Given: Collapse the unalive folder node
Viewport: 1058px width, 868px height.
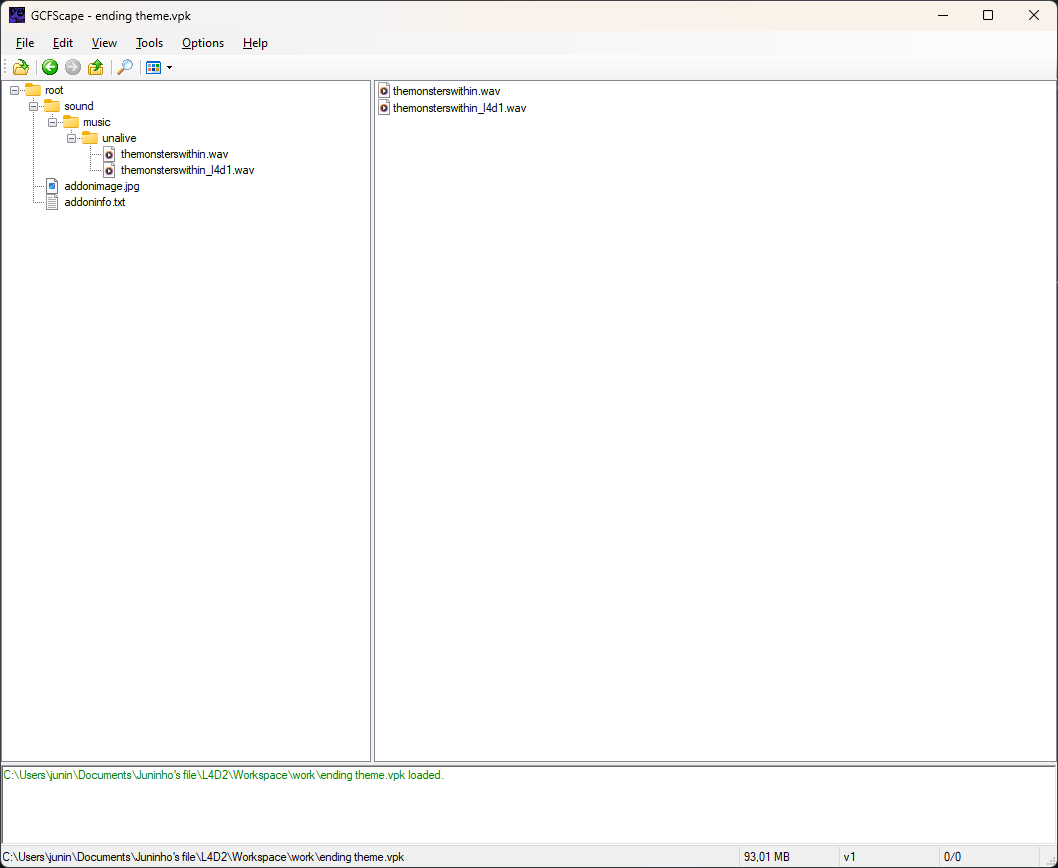Looking at the screenshot, I should coord(71,138).
